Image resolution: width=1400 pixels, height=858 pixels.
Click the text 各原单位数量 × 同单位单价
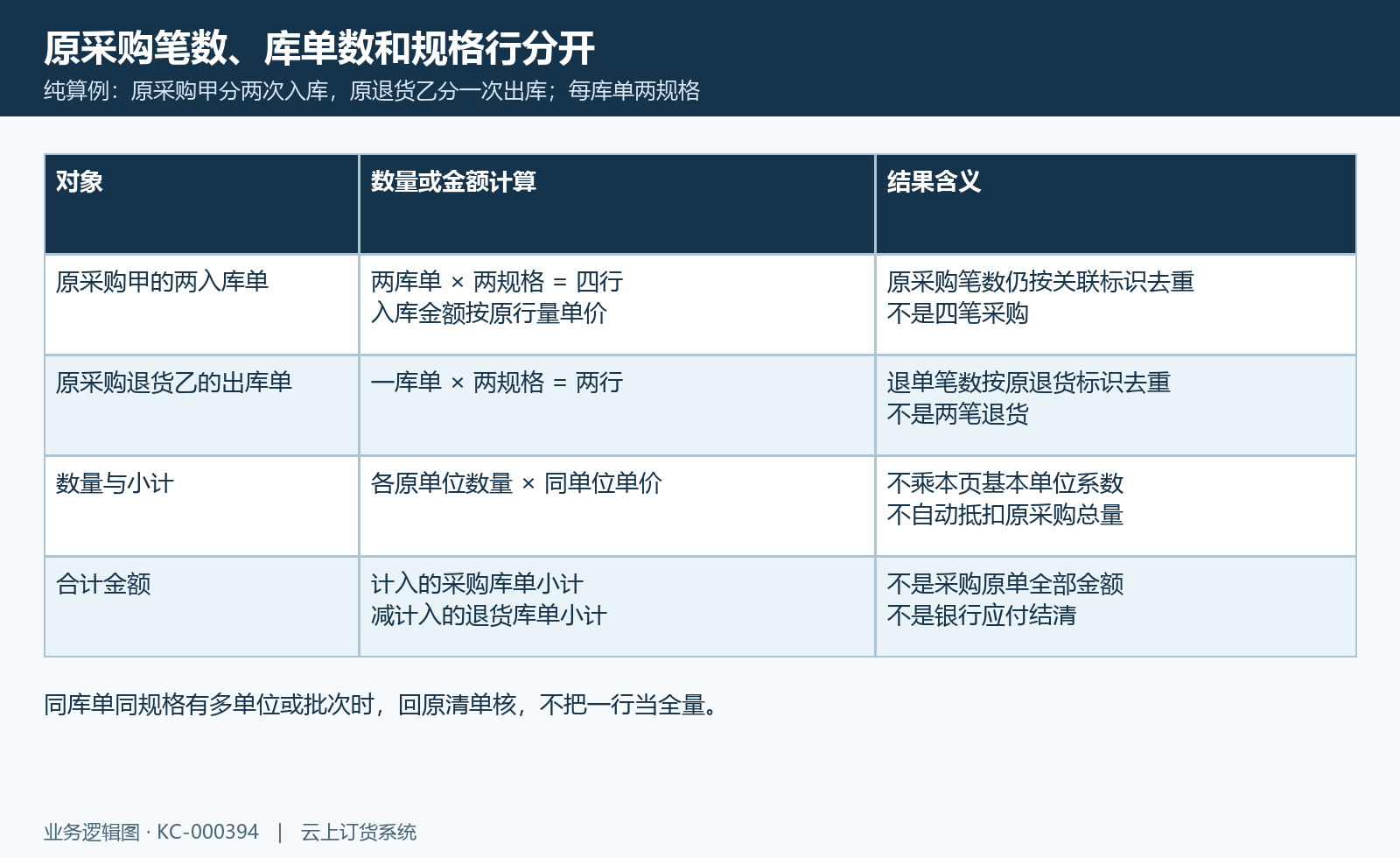pyautogui.click(x=516, y=483)
